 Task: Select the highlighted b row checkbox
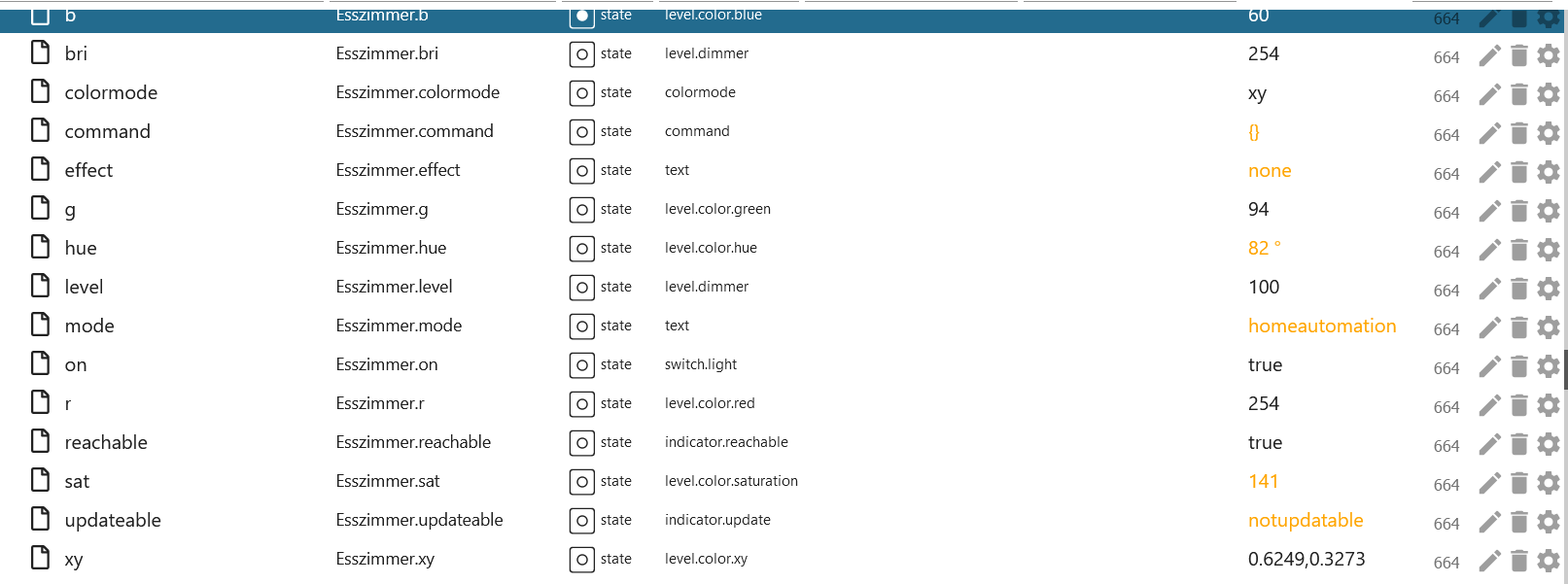(x=41, y=16)
